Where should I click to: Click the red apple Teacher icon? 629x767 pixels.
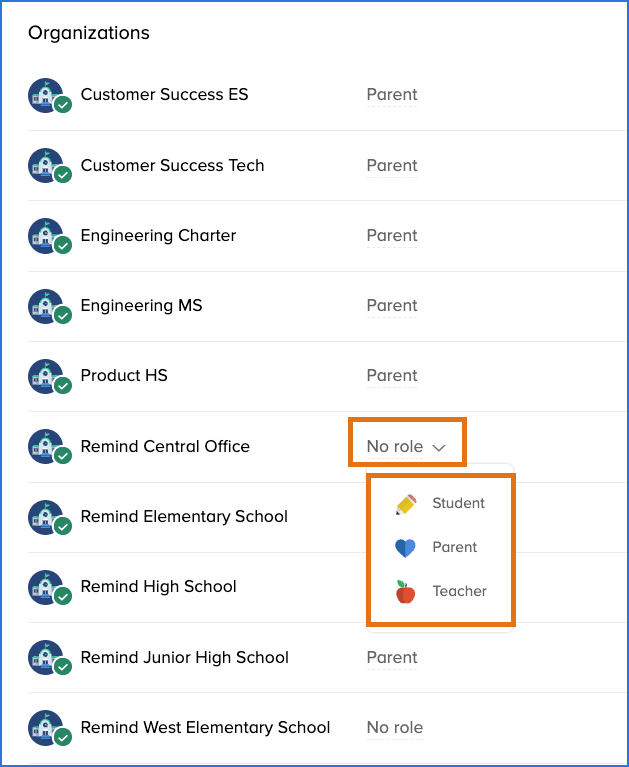[x=405, y=591]
